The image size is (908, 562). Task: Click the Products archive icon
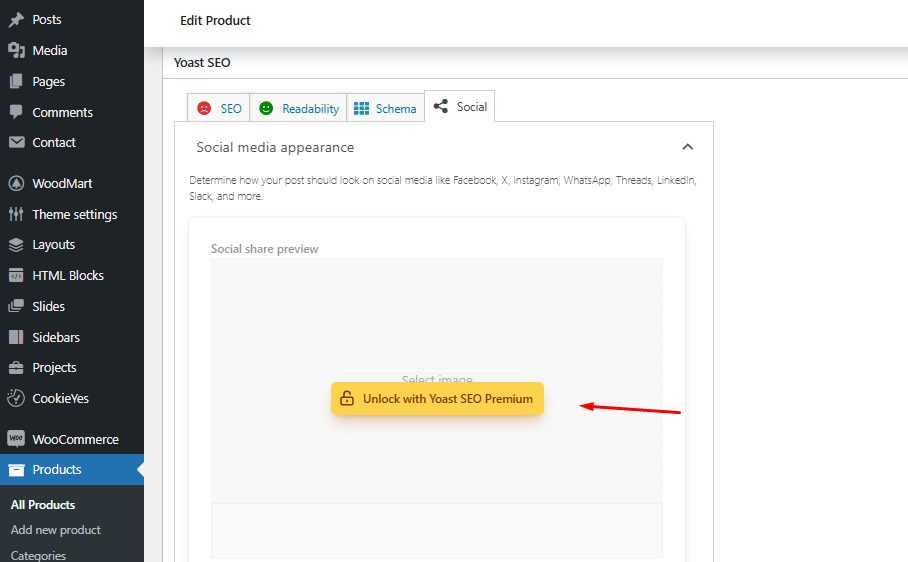tap(16, 470)
